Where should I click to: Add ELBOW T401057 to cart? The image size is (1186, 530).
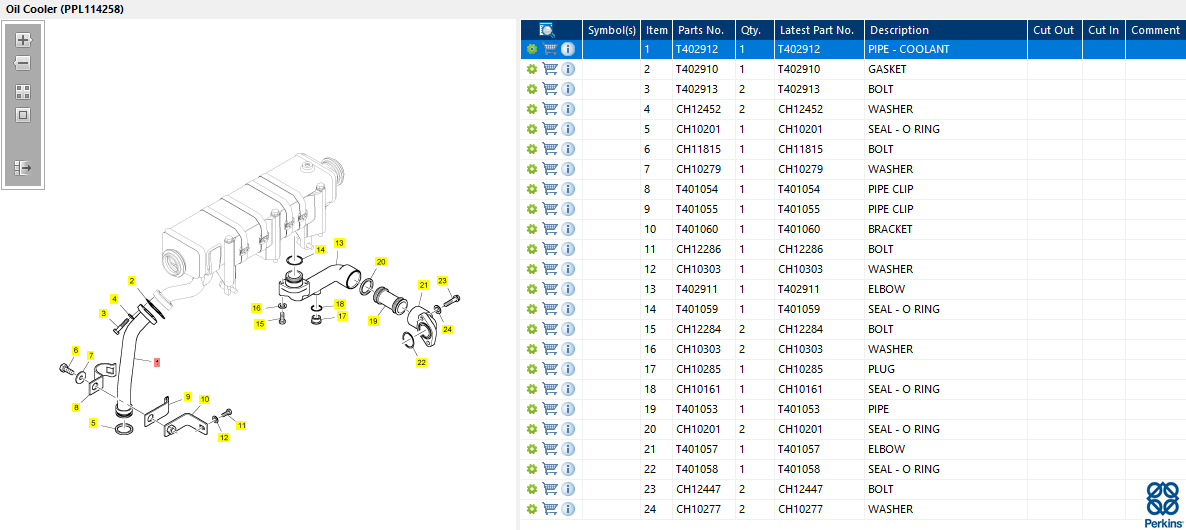pos(550,449)
